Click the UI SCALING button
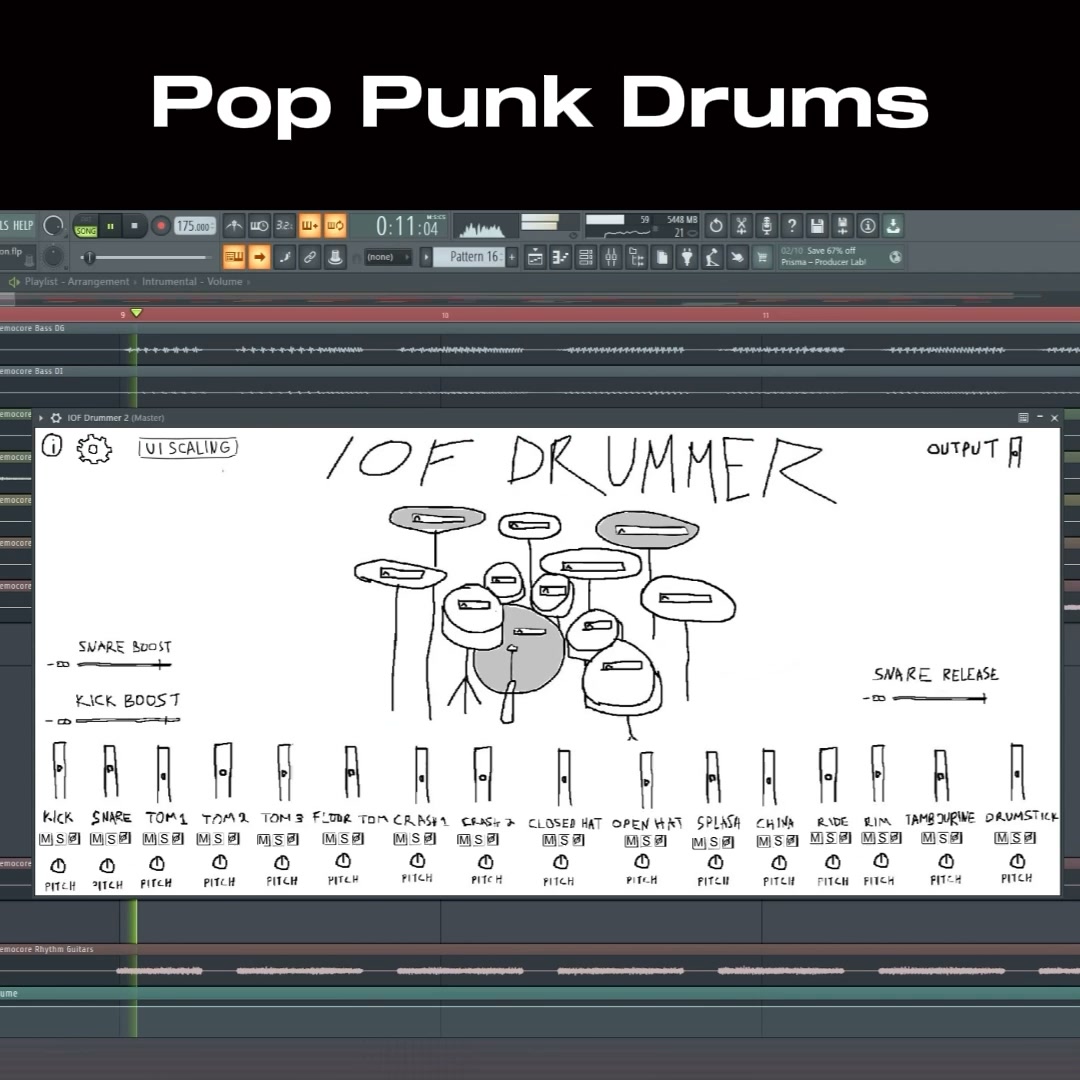This screenshot has width=1080, height=1080. [x=188, y=448]
